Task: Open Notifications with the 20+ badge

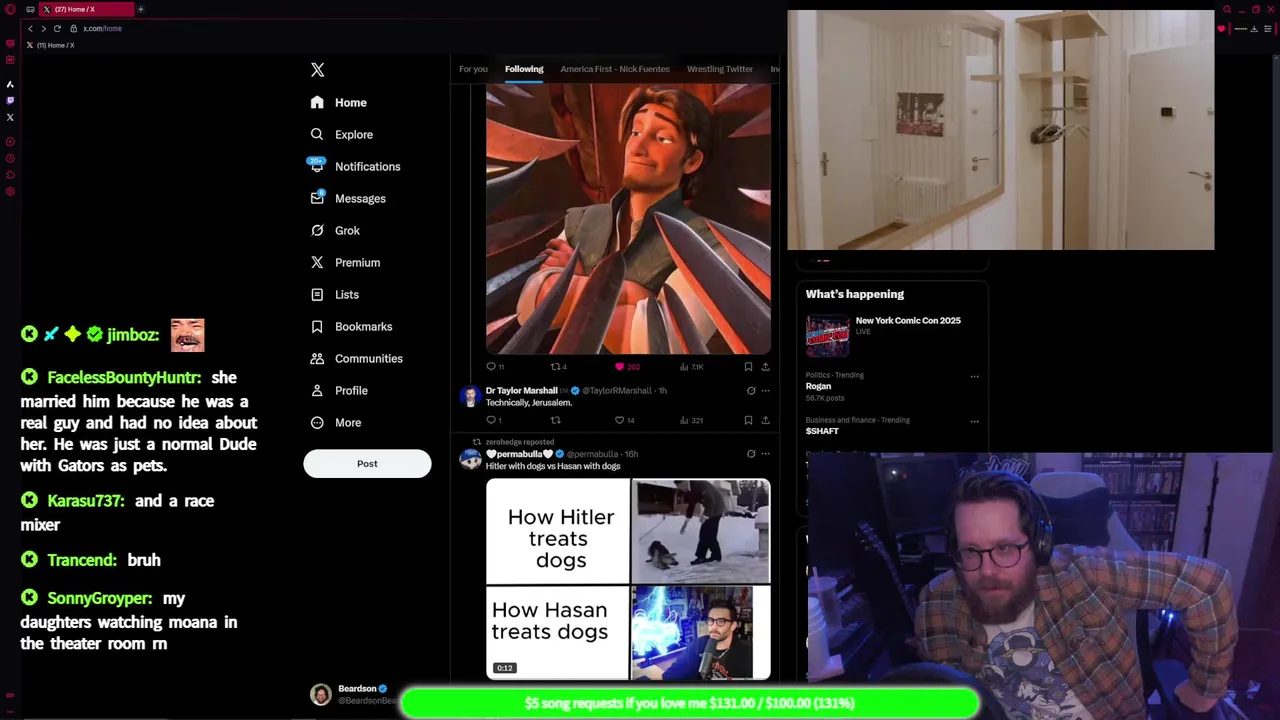Action: click(355, 166)
